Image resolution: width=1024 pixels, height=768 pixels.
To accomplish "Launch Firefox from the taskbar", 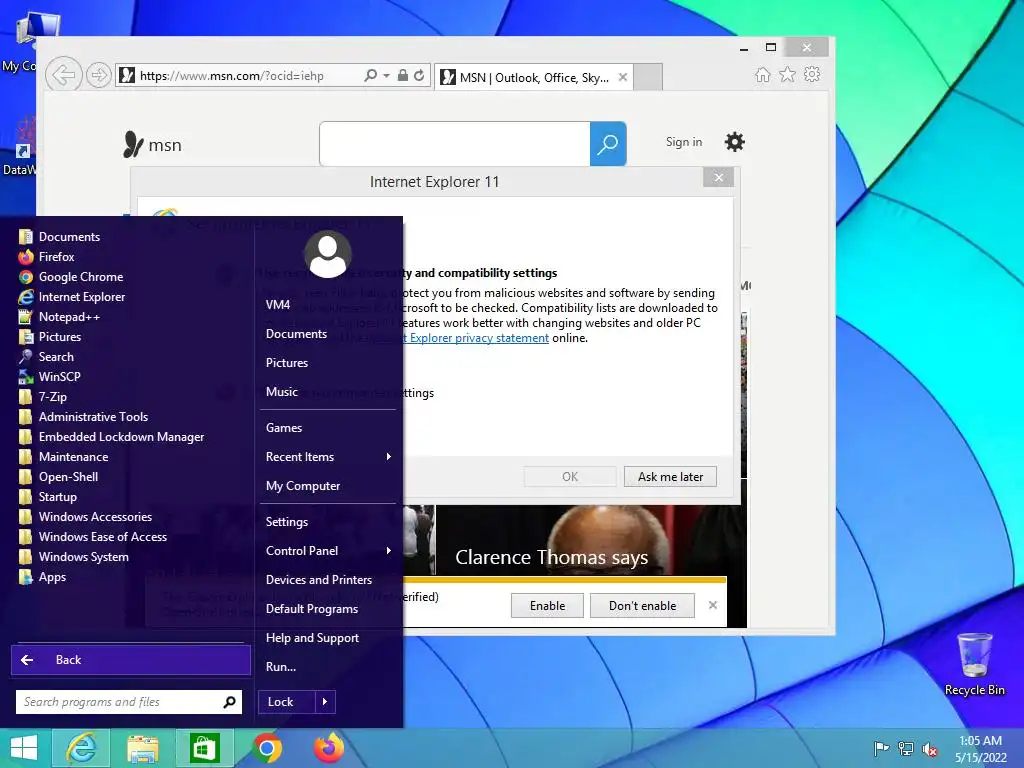I will pyautogui.click(x=328, y=748).
